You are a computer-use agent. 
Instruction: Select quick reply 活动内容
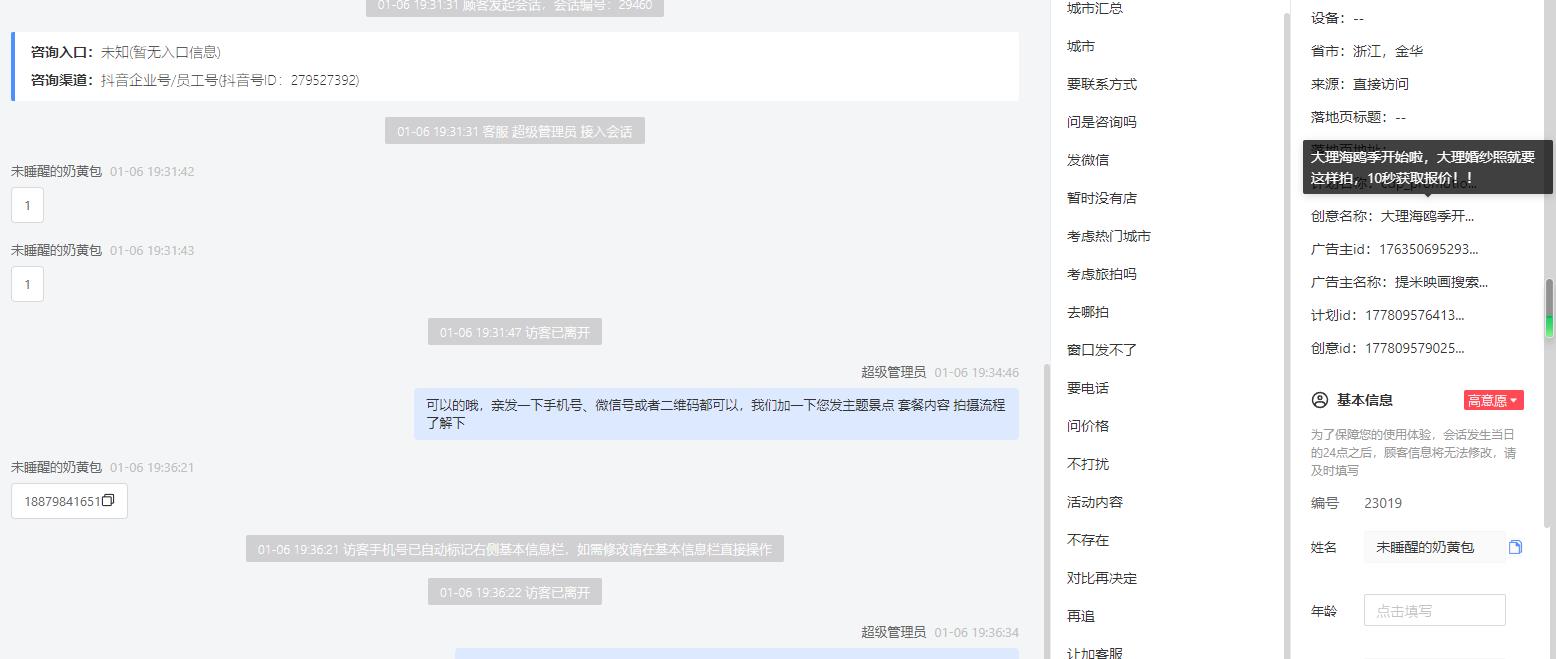point(1094,502)
